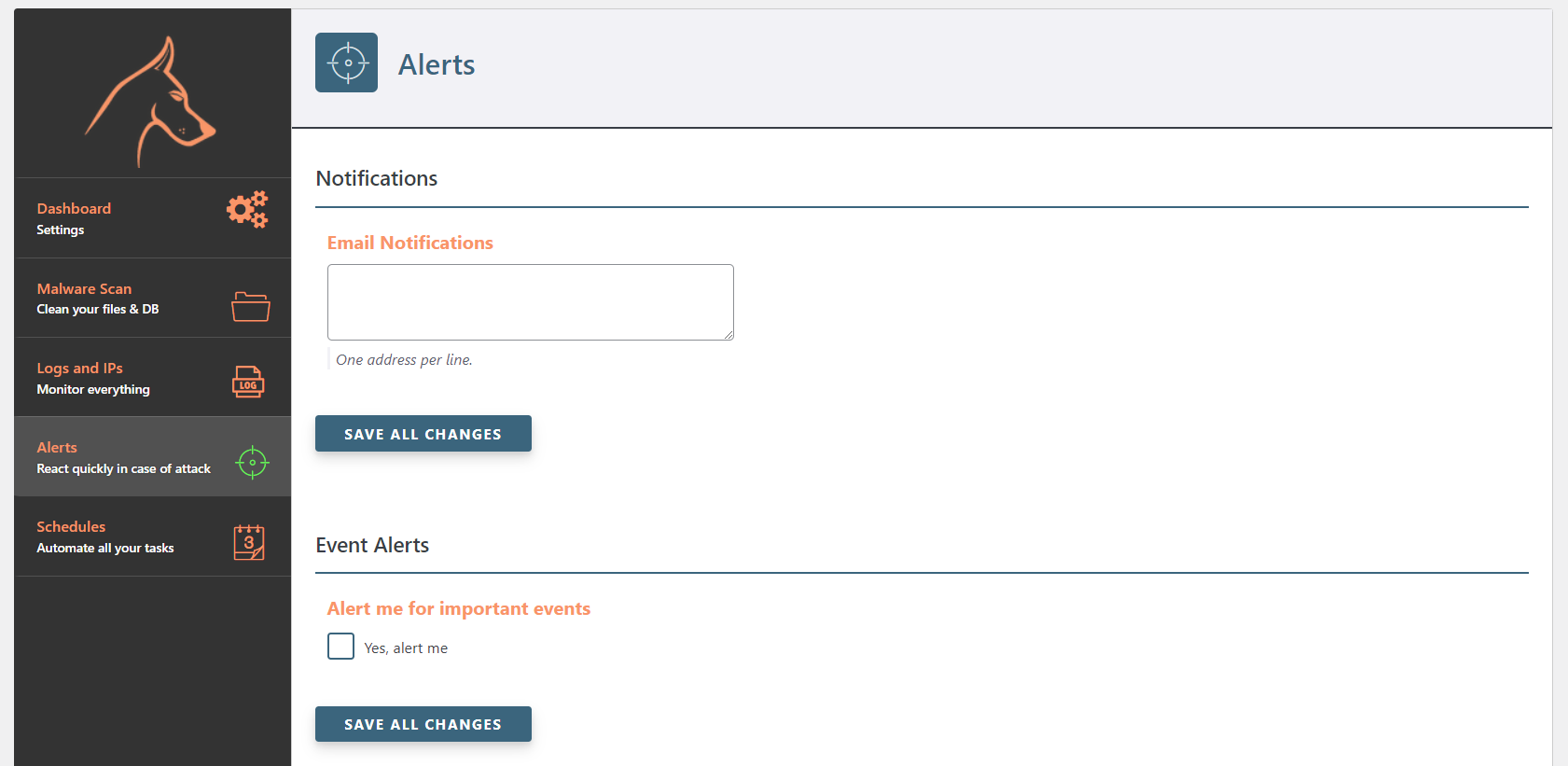1568x766 pixels.
Task: Click the Schedules calendar icon
Action: (x=249, y=542)
